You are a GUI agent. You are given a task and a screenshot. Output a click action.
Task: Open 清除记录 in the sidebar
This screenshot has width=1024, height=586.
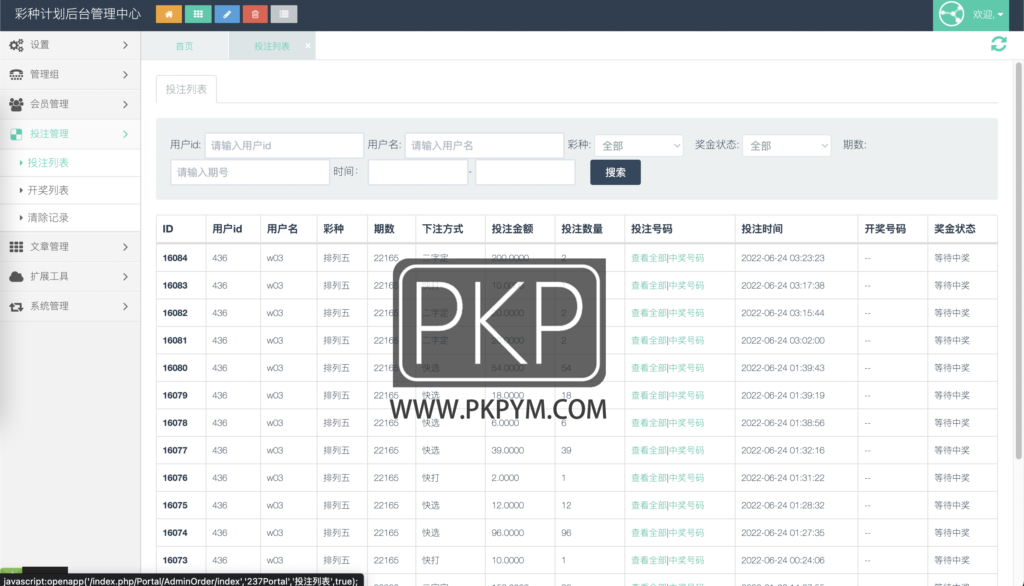(x=48, y=218)
